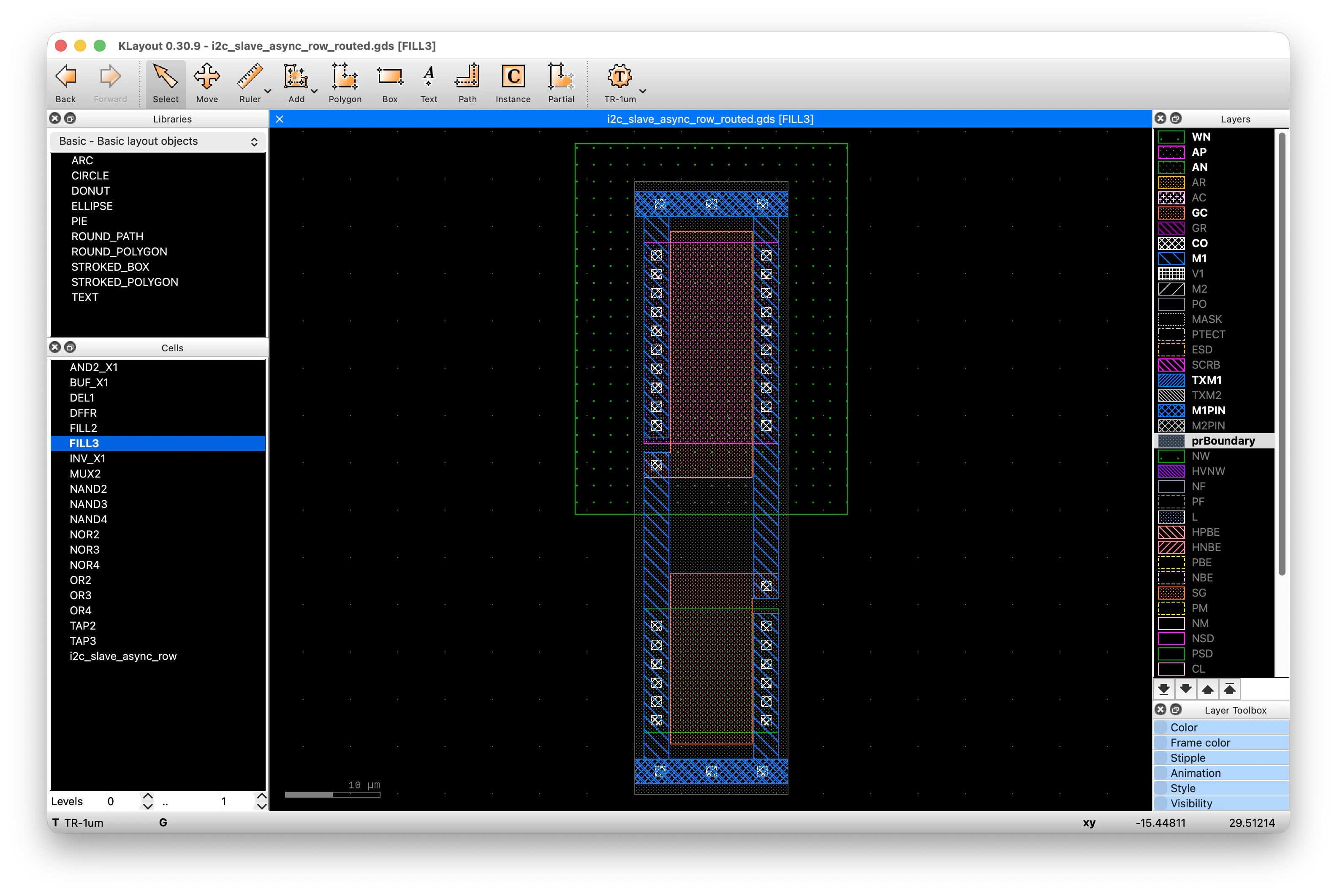Screen dimensions: 1337x896
Task: Click the maximum Levels value field
Action: point(223,801)
